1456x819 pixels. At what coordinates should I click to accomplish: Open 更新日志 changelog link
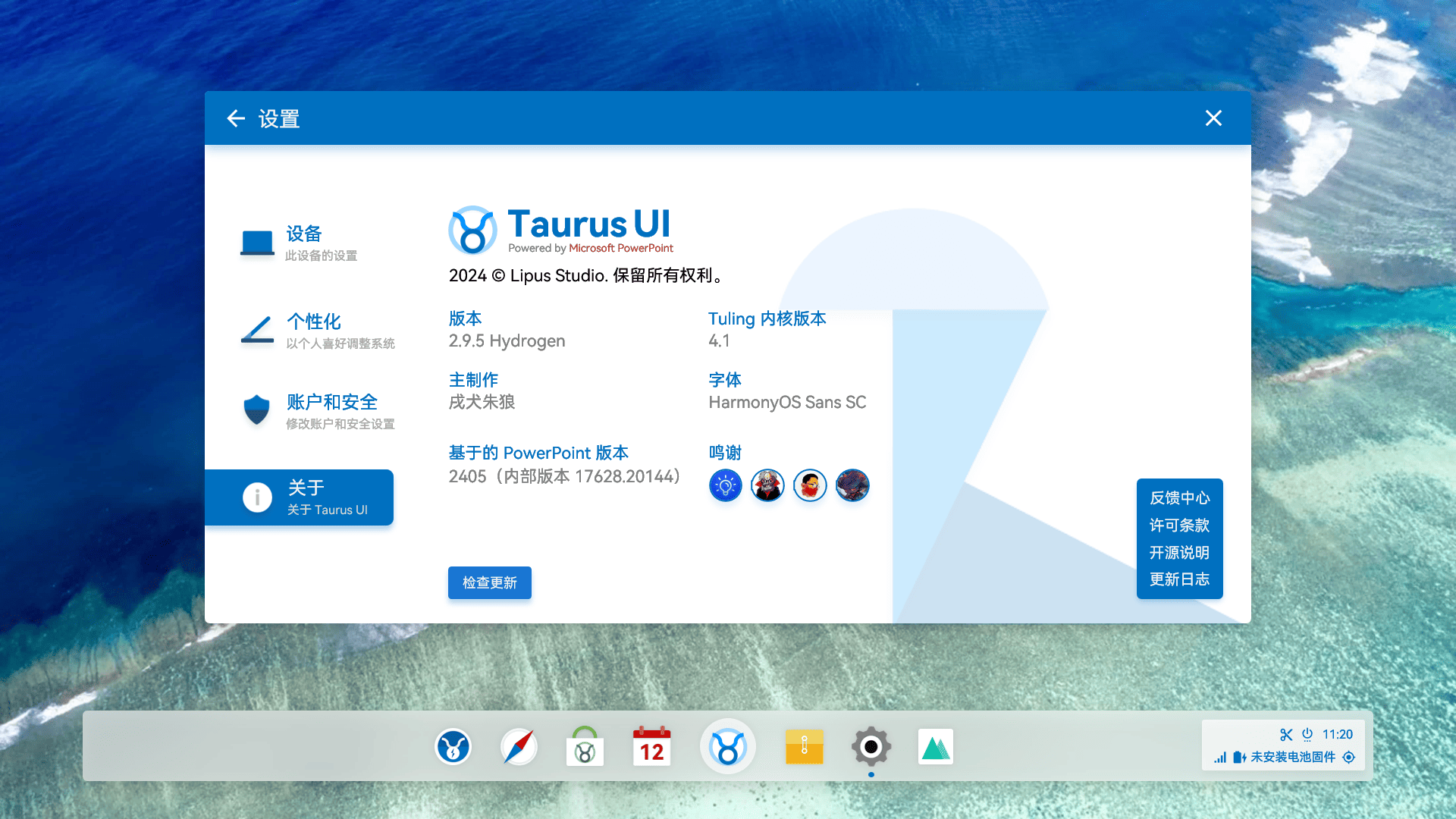coord(1179,579)
